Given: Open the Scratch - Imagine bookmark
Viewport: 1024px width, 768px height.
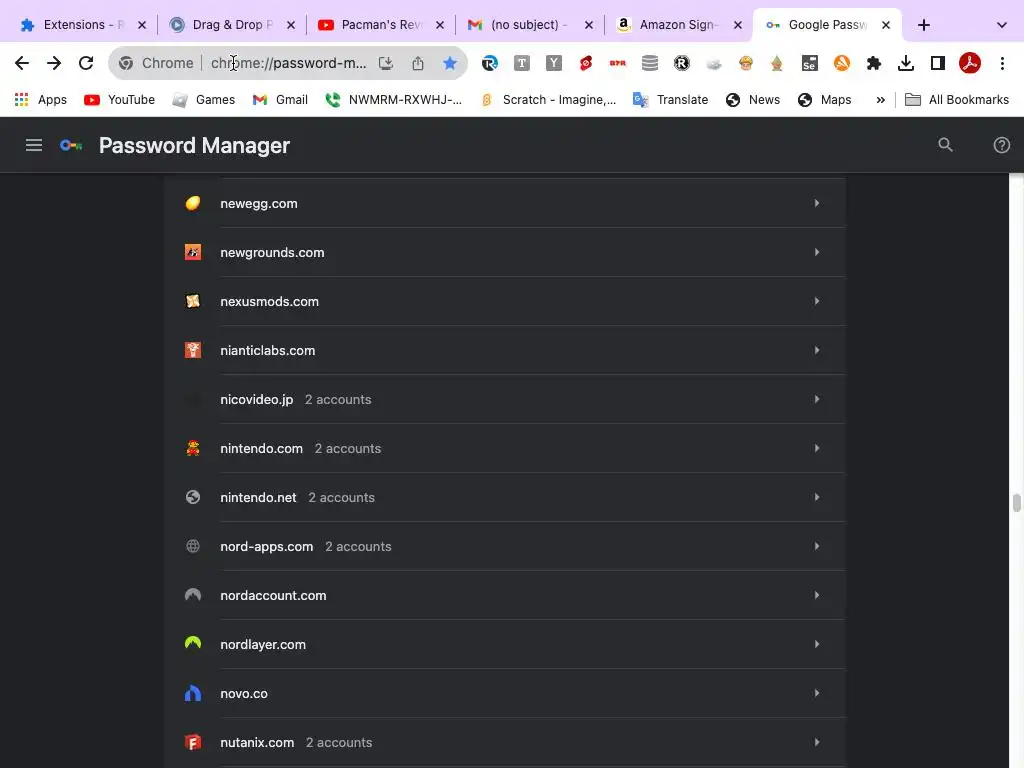Looking at the screenshot, I should point(548,99).
